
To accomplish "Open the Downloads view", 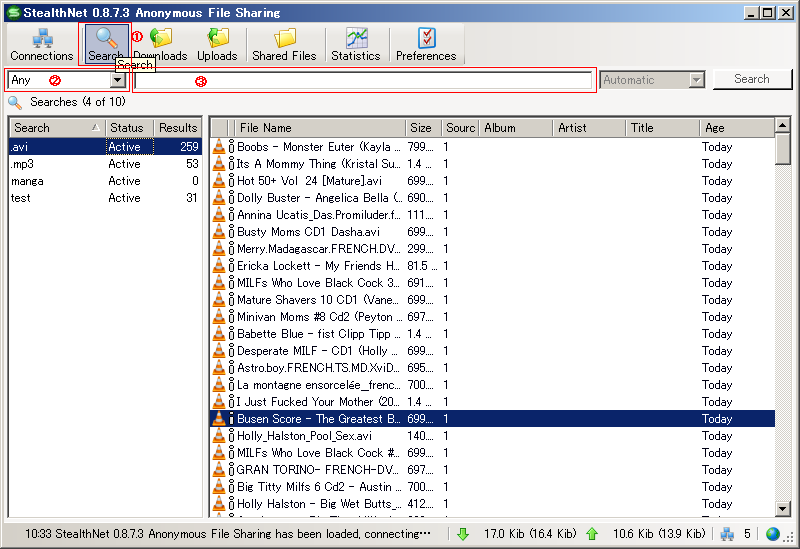I will pyautogui.click(x=161, y=44).
